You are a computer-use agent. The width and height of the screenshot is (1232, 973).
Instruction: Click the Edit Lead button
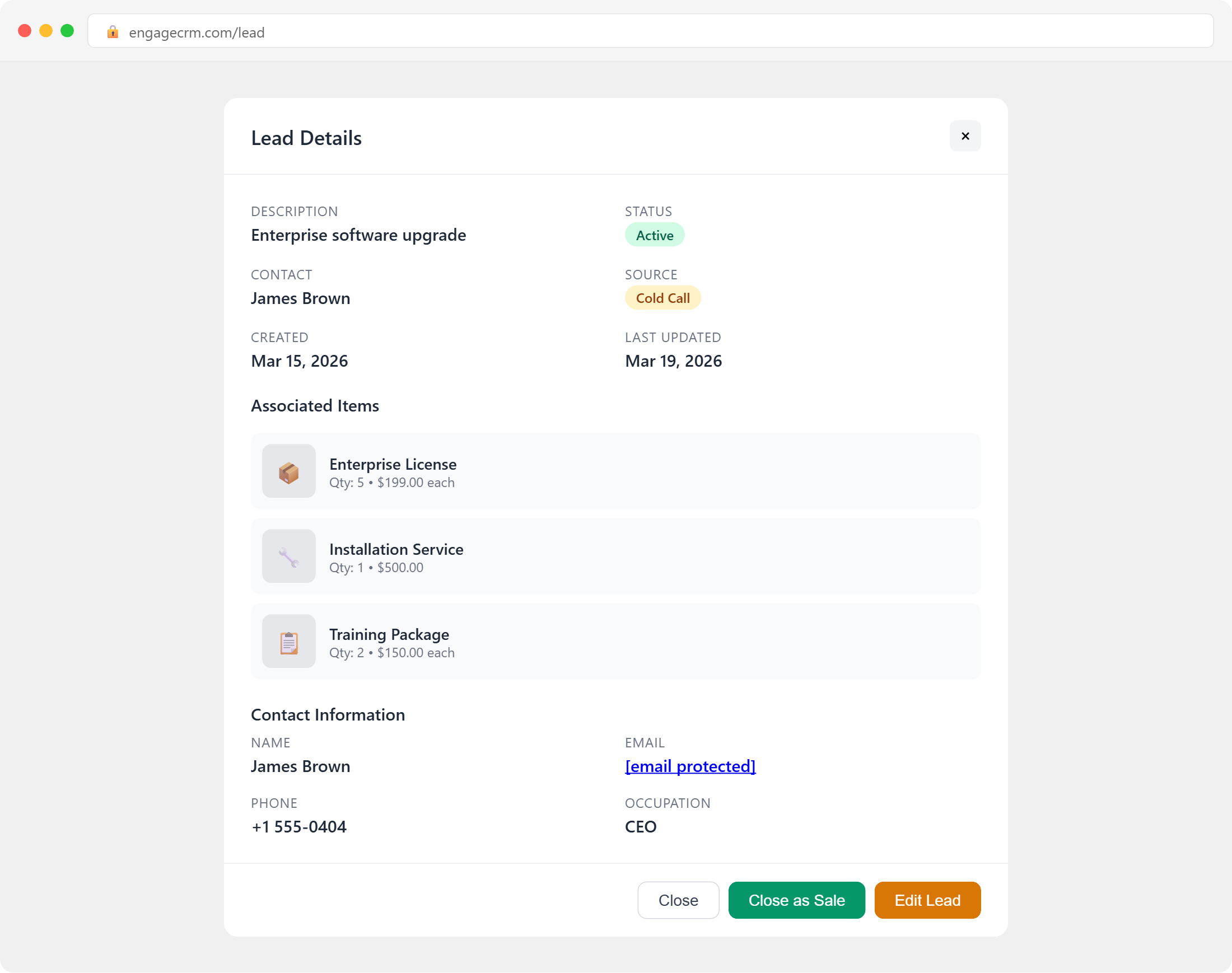(927, 900)
